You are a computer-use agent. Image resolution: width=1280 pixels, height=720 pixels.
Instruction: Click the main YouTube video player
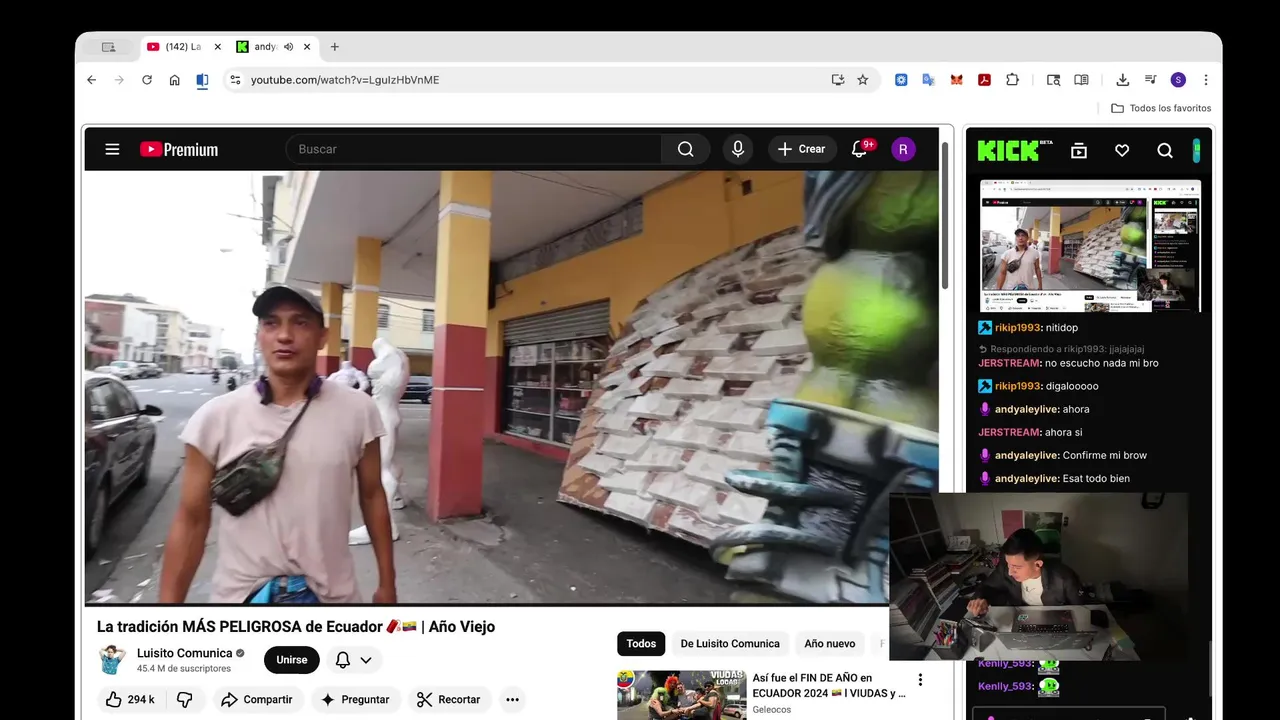pos(511,386)
